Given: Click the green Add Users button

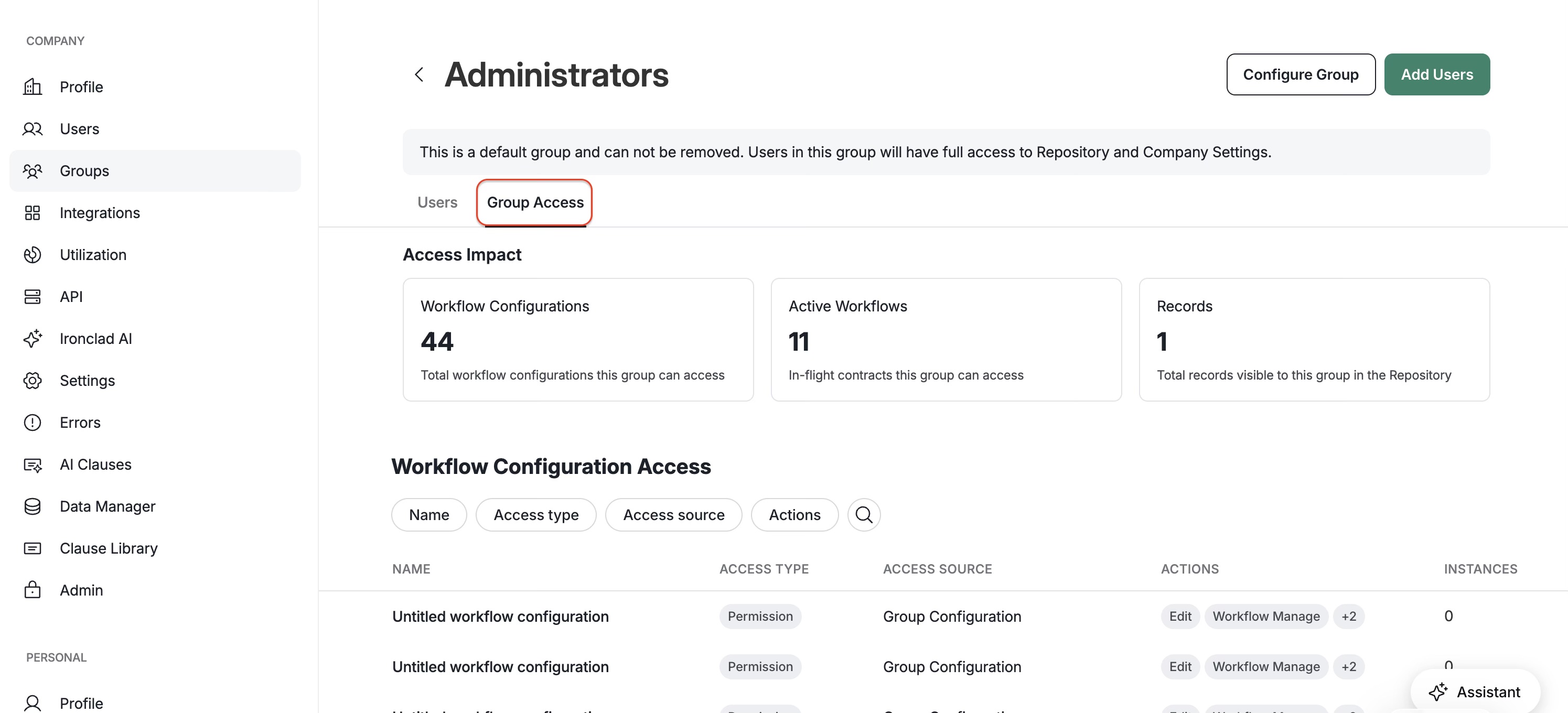Looking at the screenshot, I should click(1436, 74).
